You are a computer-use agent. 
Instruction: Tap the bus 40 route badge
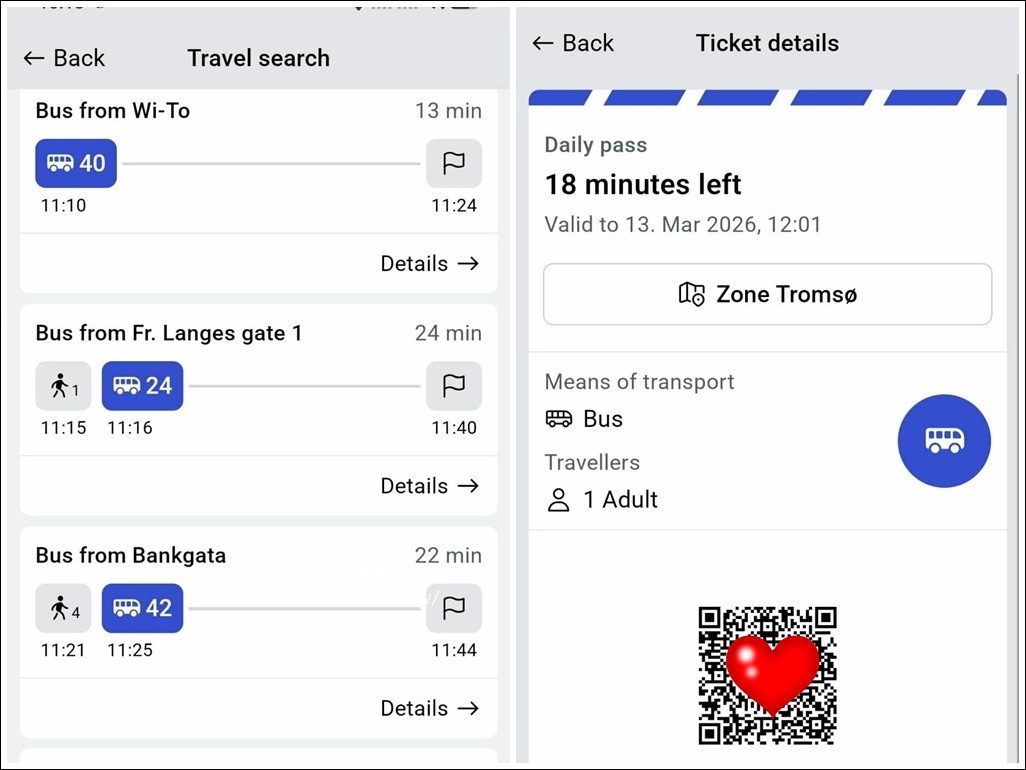[x=76, y=163]
